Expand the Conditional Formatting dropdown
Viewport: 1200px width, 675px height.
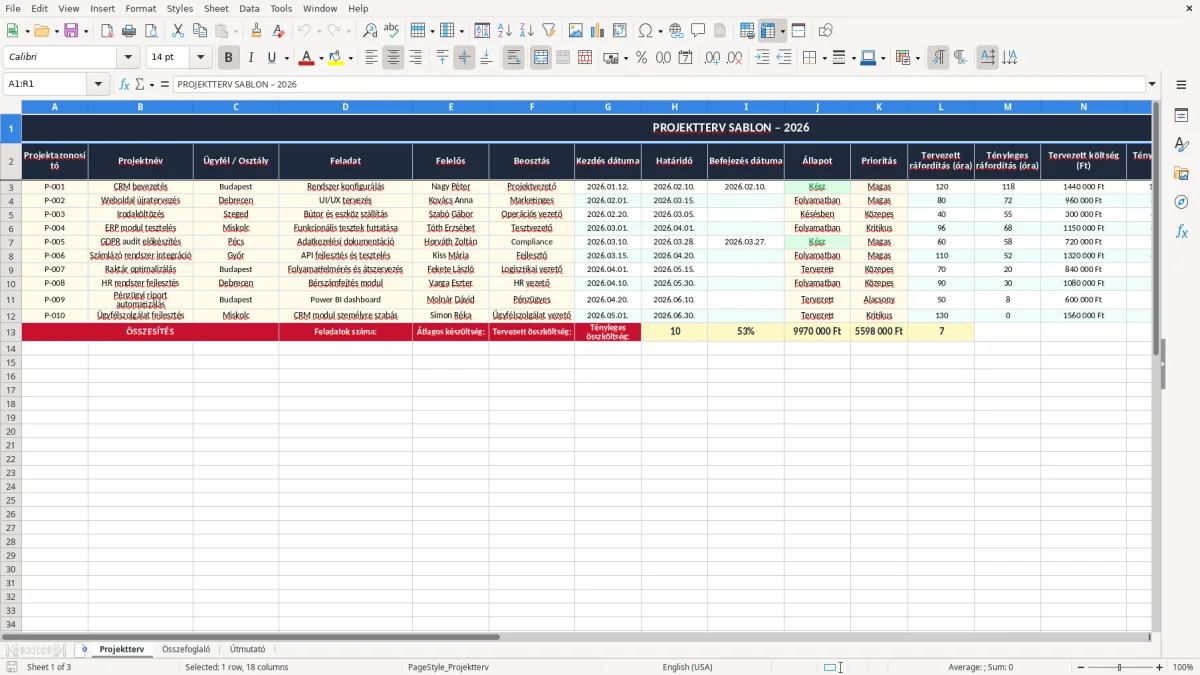pos(917,58)
